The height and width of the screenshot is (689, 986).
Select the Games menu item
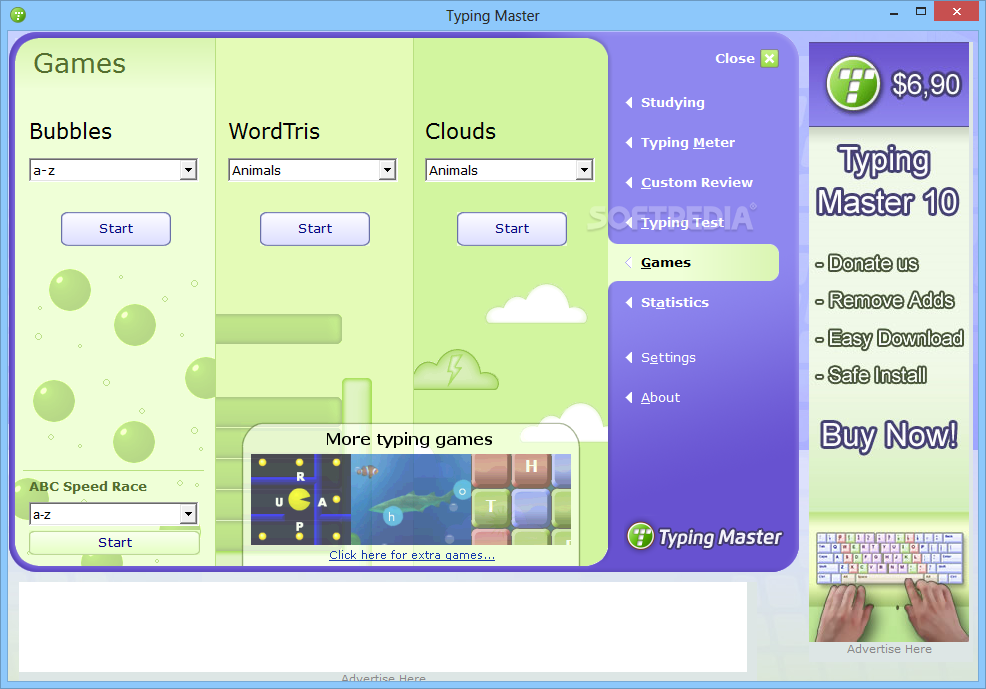point(694,263)
